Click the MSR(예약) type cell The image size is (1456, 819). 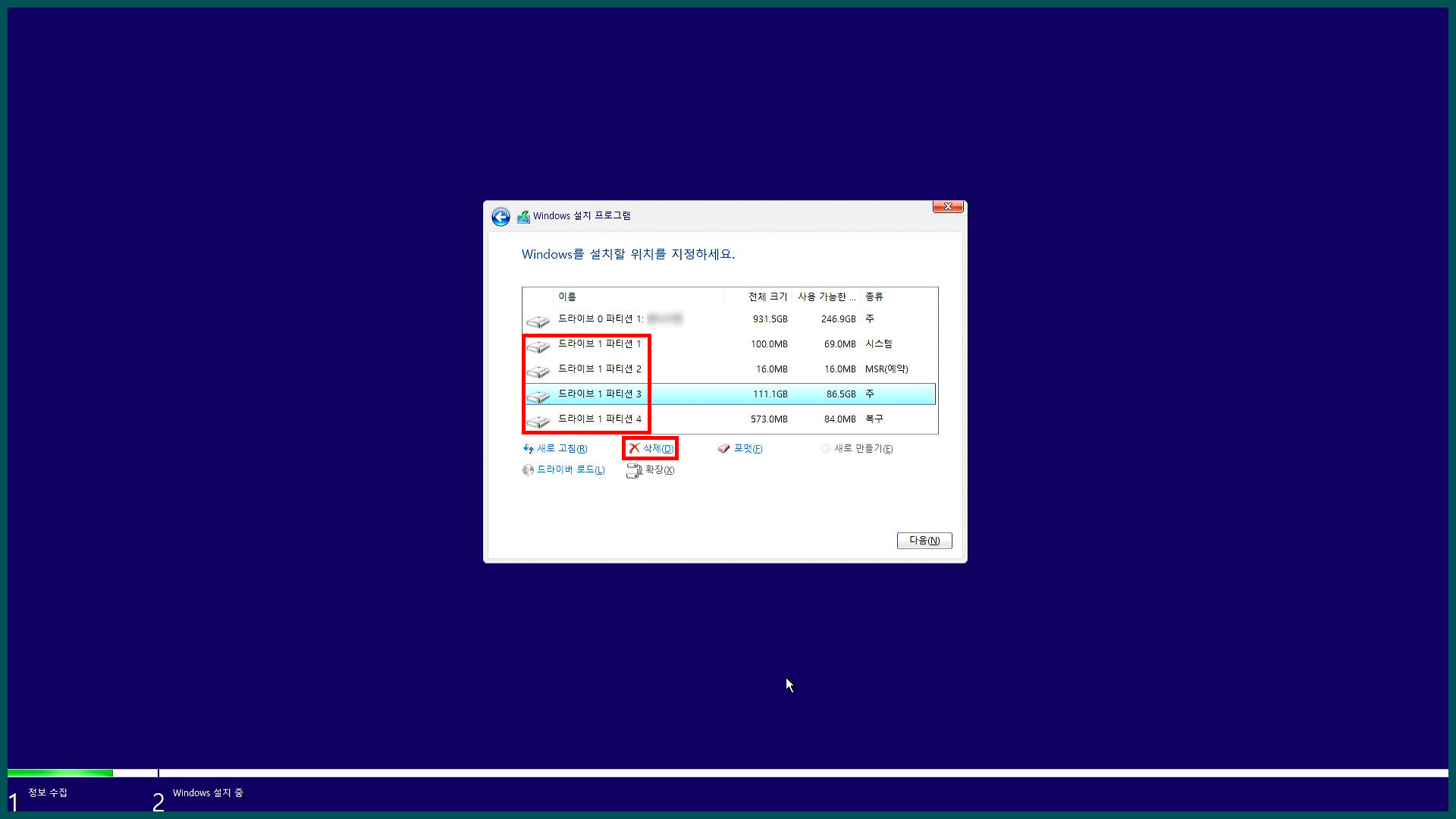click(886, 369)
